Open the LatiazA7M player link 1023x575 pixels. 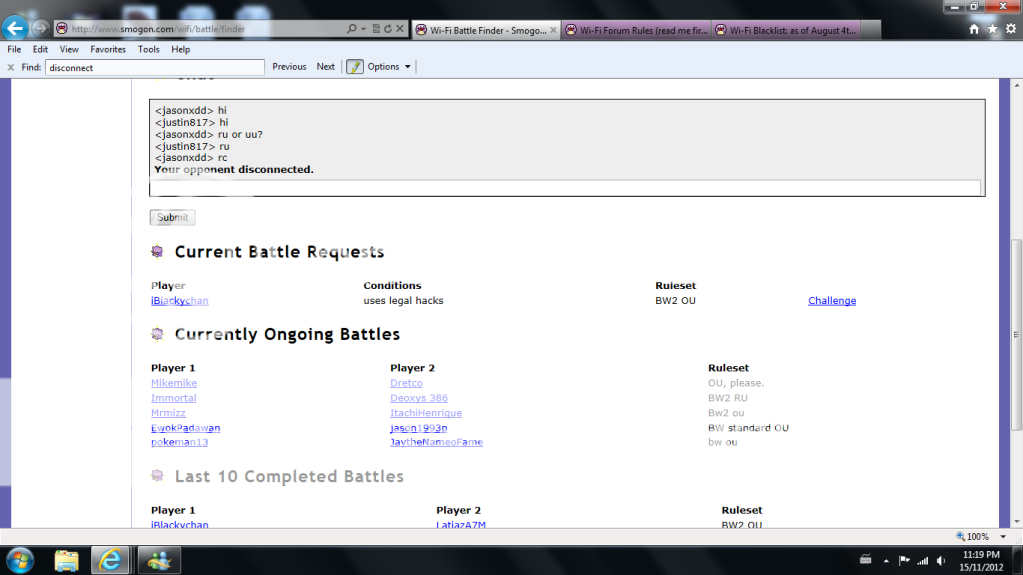tap(461, 524)
